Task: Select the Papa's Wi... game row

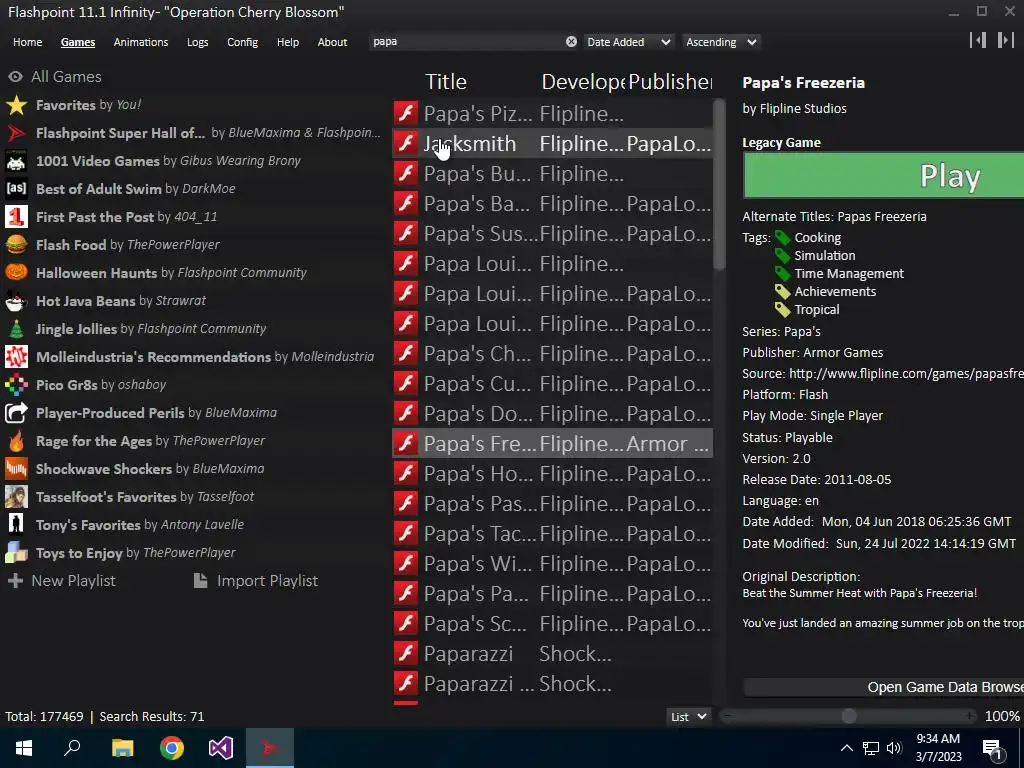Action: (552, 564)
